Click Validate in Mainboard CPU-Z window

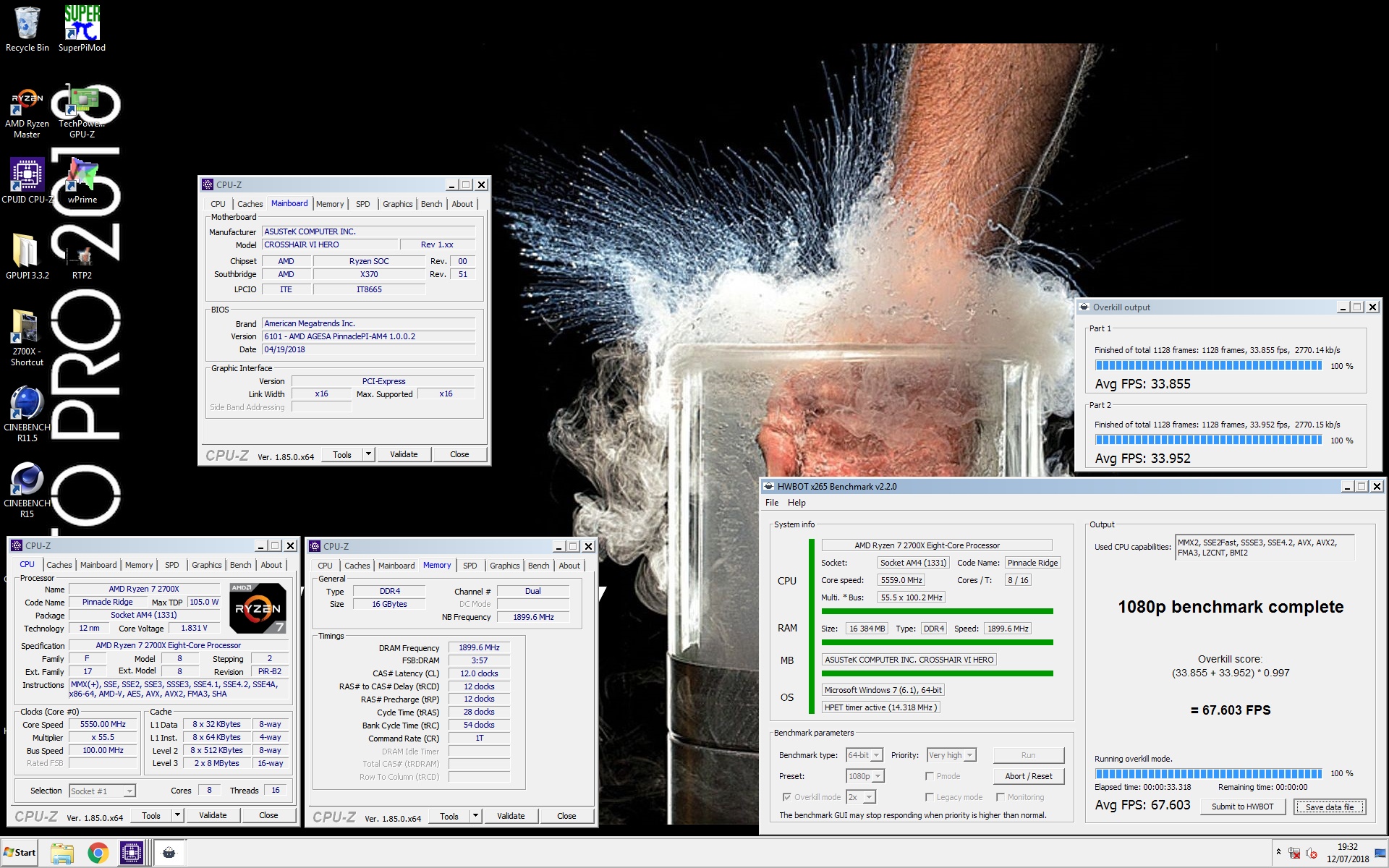[404, 454]
